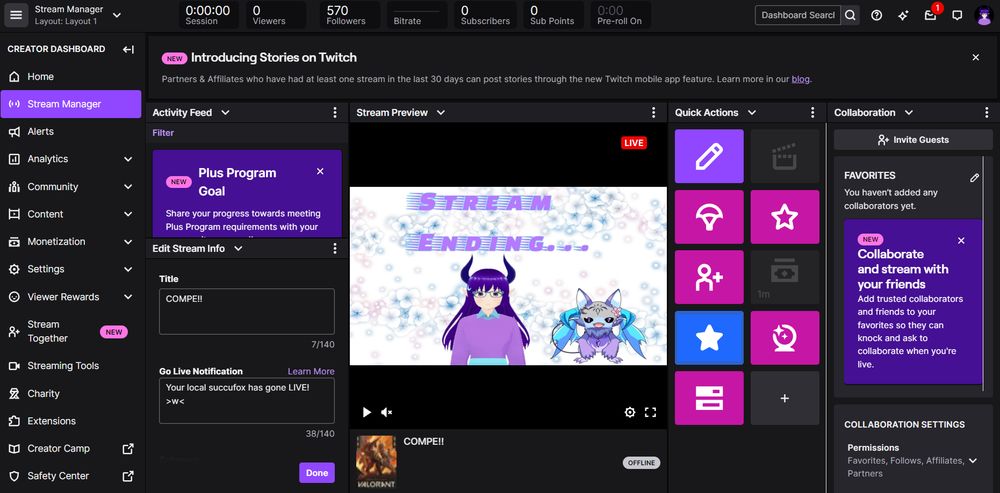Click the stacked bars layout quick action
Screen dimensions: 1000x493
(x=709, y=398)
